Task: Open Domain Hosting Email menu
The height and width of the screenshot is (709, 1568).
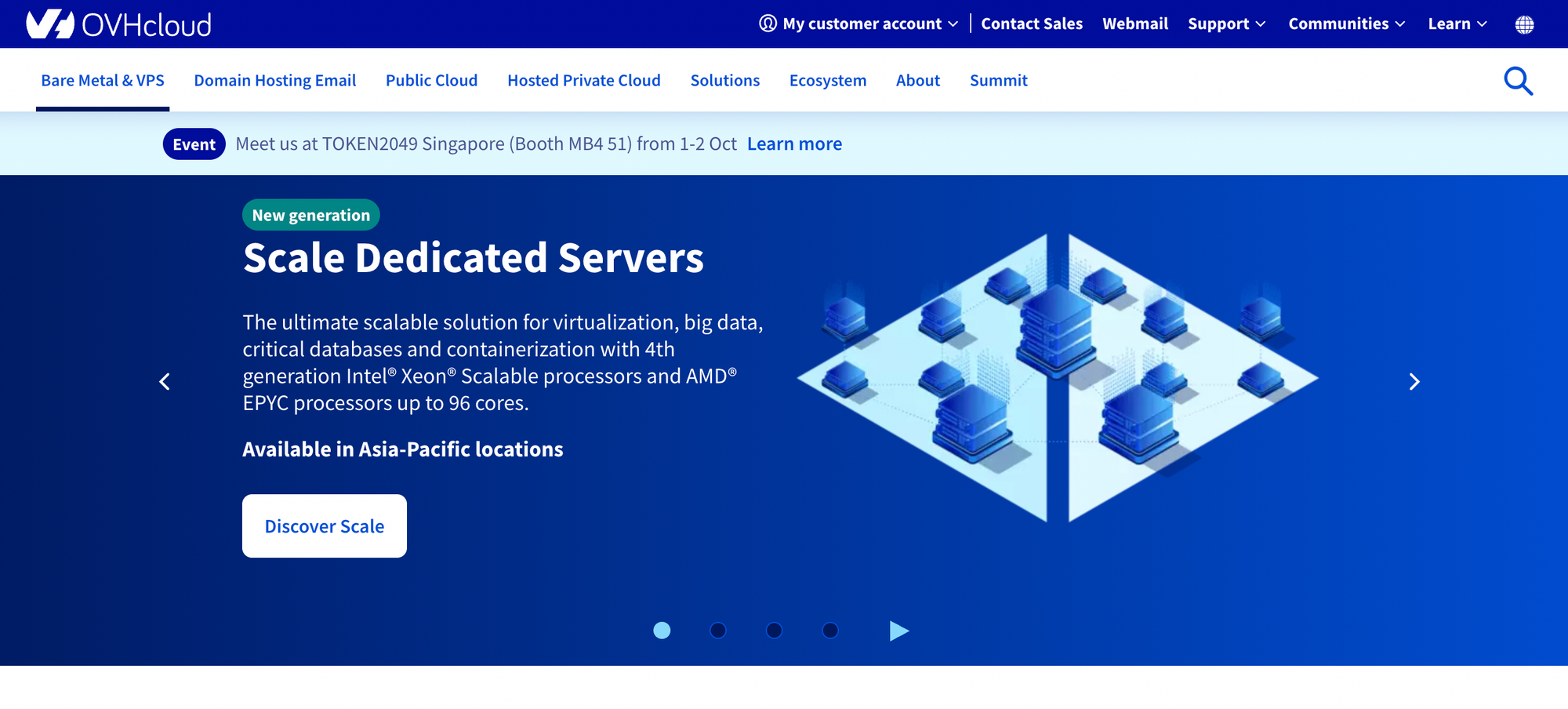Action: (275, 80)
